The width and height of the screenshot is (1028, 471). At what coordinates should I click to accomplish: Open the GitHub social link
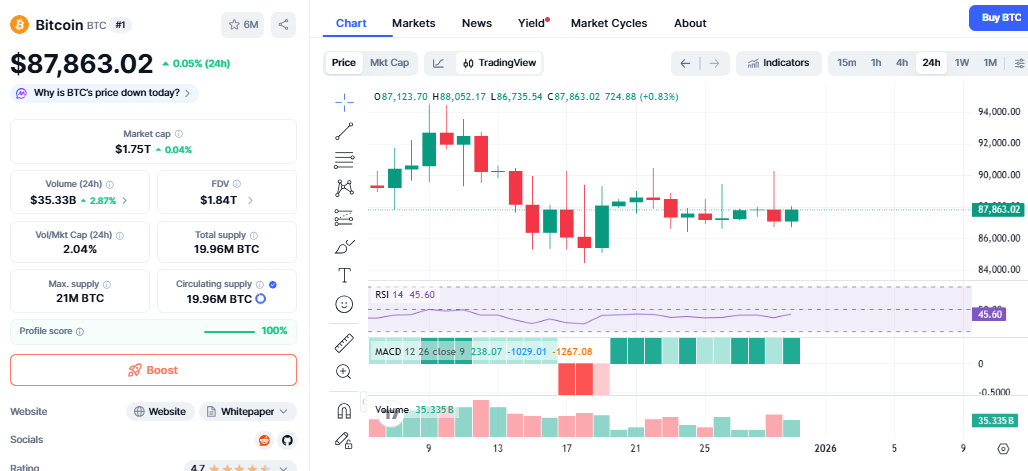[x=287, y=440]
